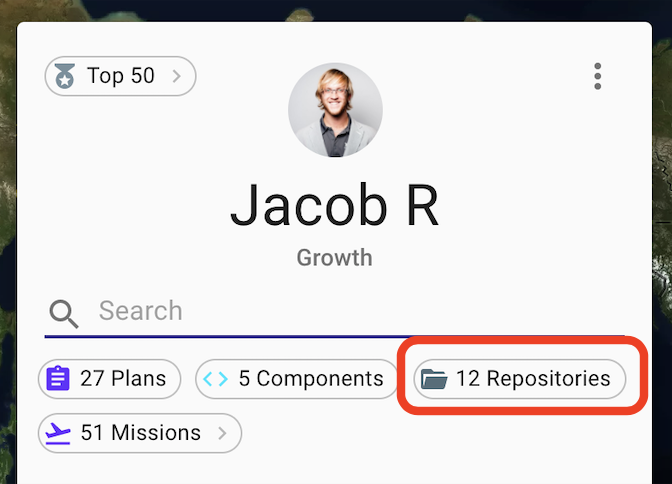672x484 pixels.
Task: Focus the Search input field
Action: [334, 311]
